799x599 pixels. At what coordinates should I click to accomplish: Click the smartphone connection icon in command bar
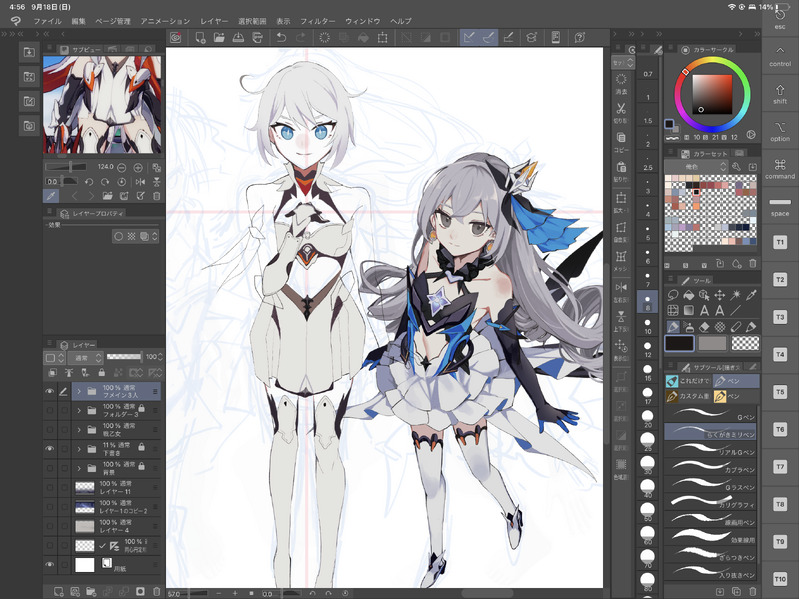[x=555, y=37]
